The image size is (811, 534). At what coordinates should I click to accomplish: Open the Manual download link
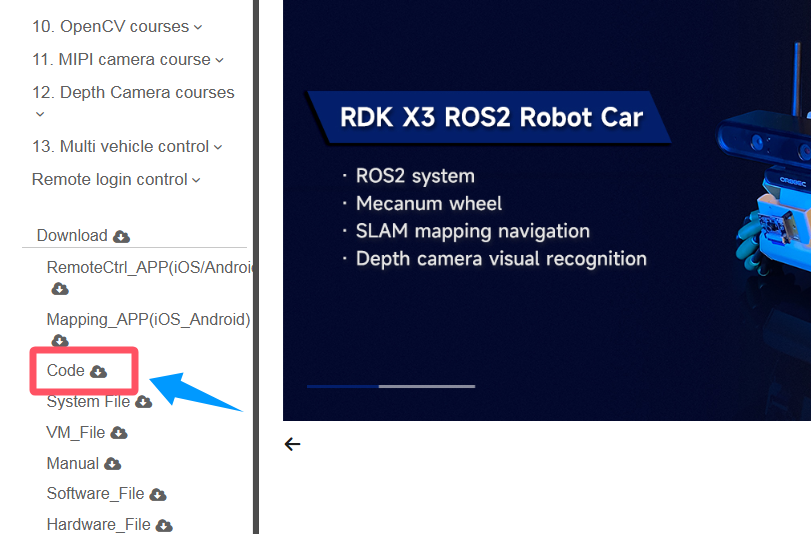[73, 463]
